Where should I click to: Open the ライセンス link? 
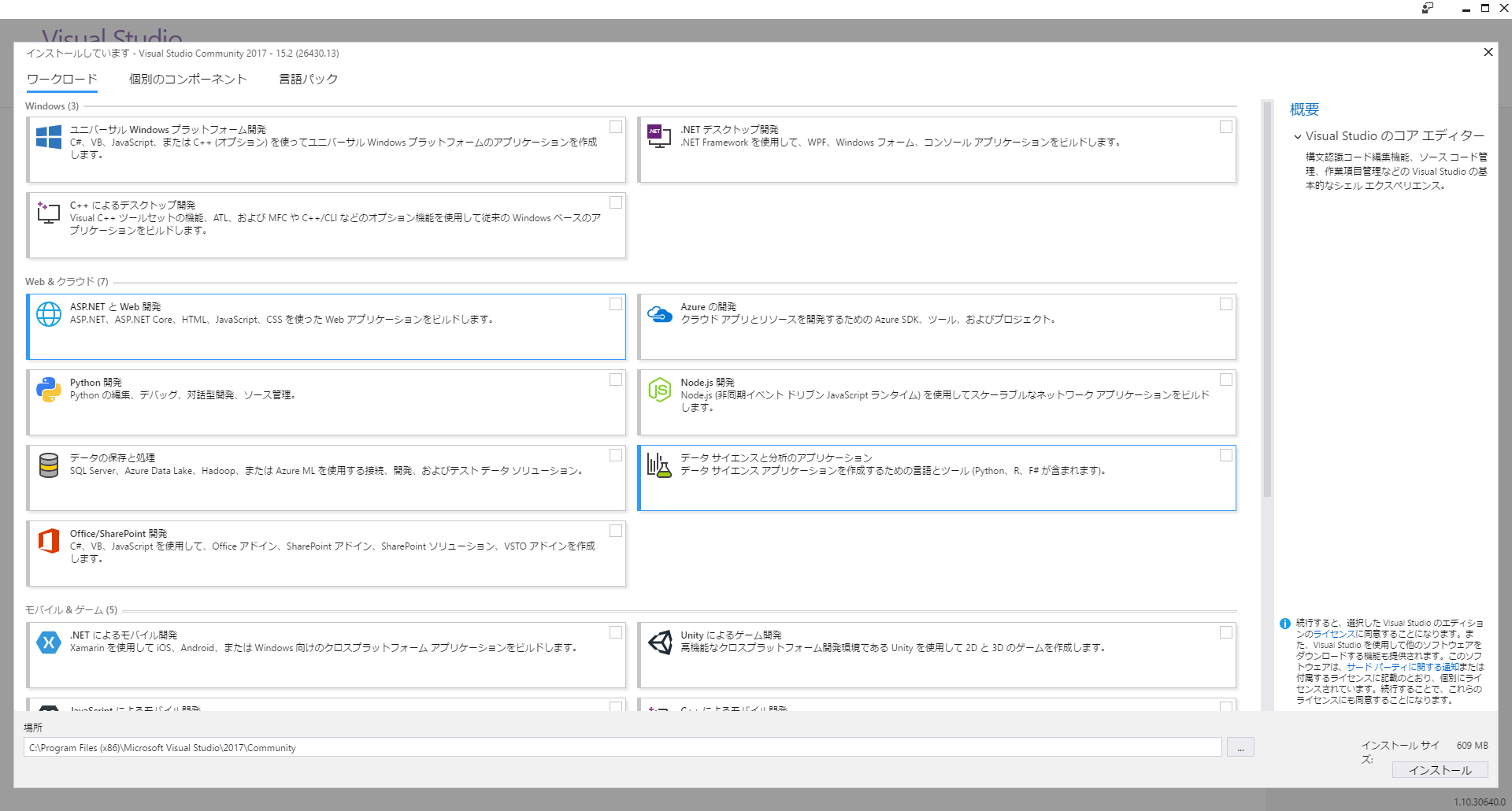coord(1334,634)
